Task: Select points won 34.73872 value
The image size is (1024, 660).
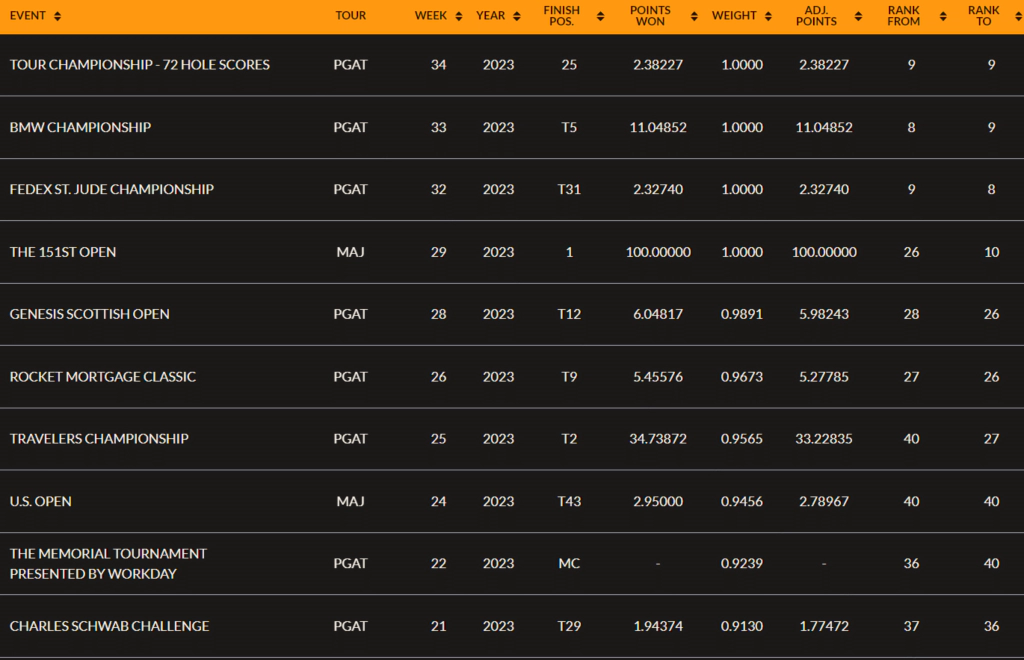Action: [658, 439]
